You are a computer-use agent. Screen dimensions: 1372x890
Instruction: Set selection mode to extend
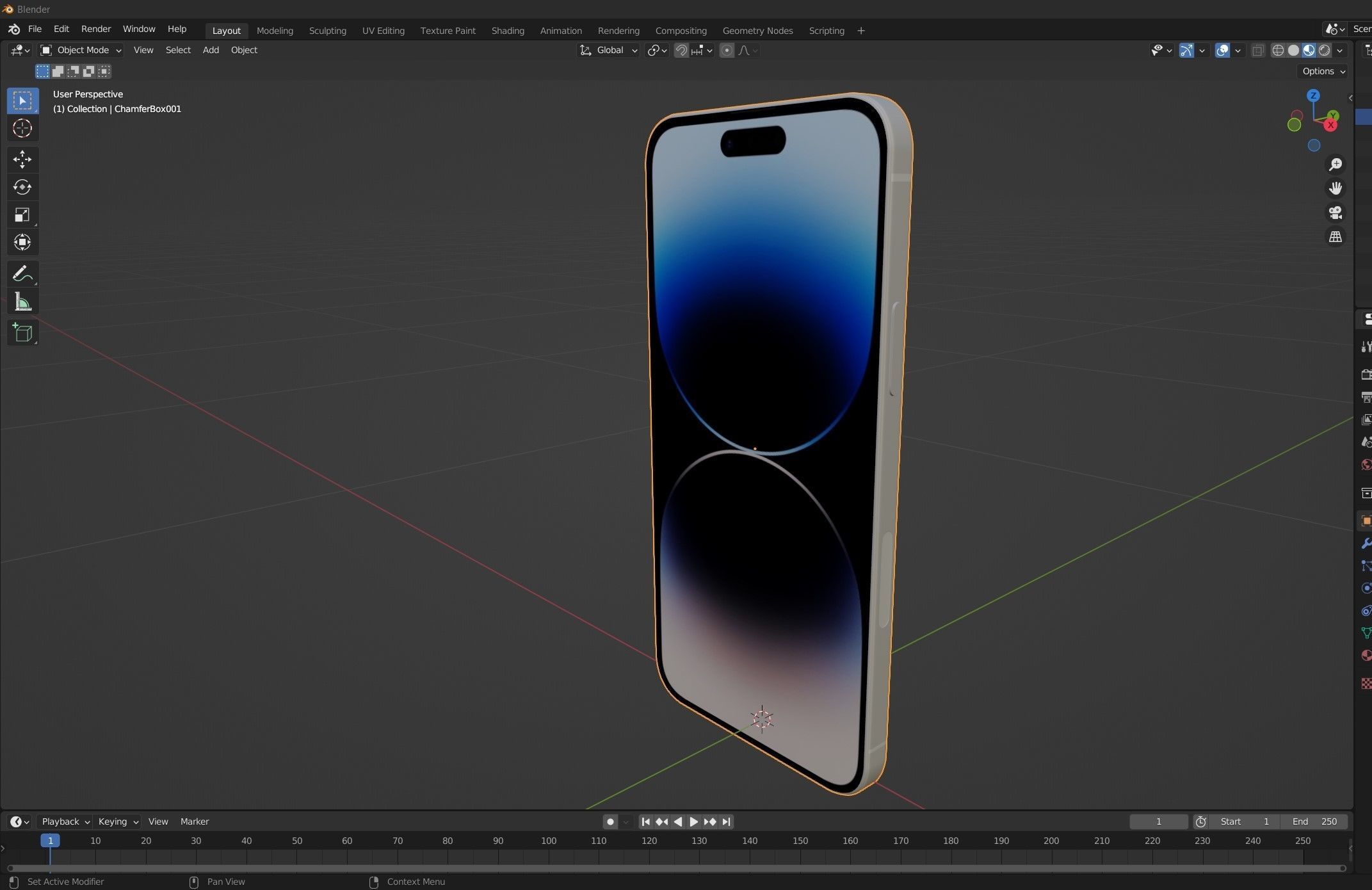(58, 71)
